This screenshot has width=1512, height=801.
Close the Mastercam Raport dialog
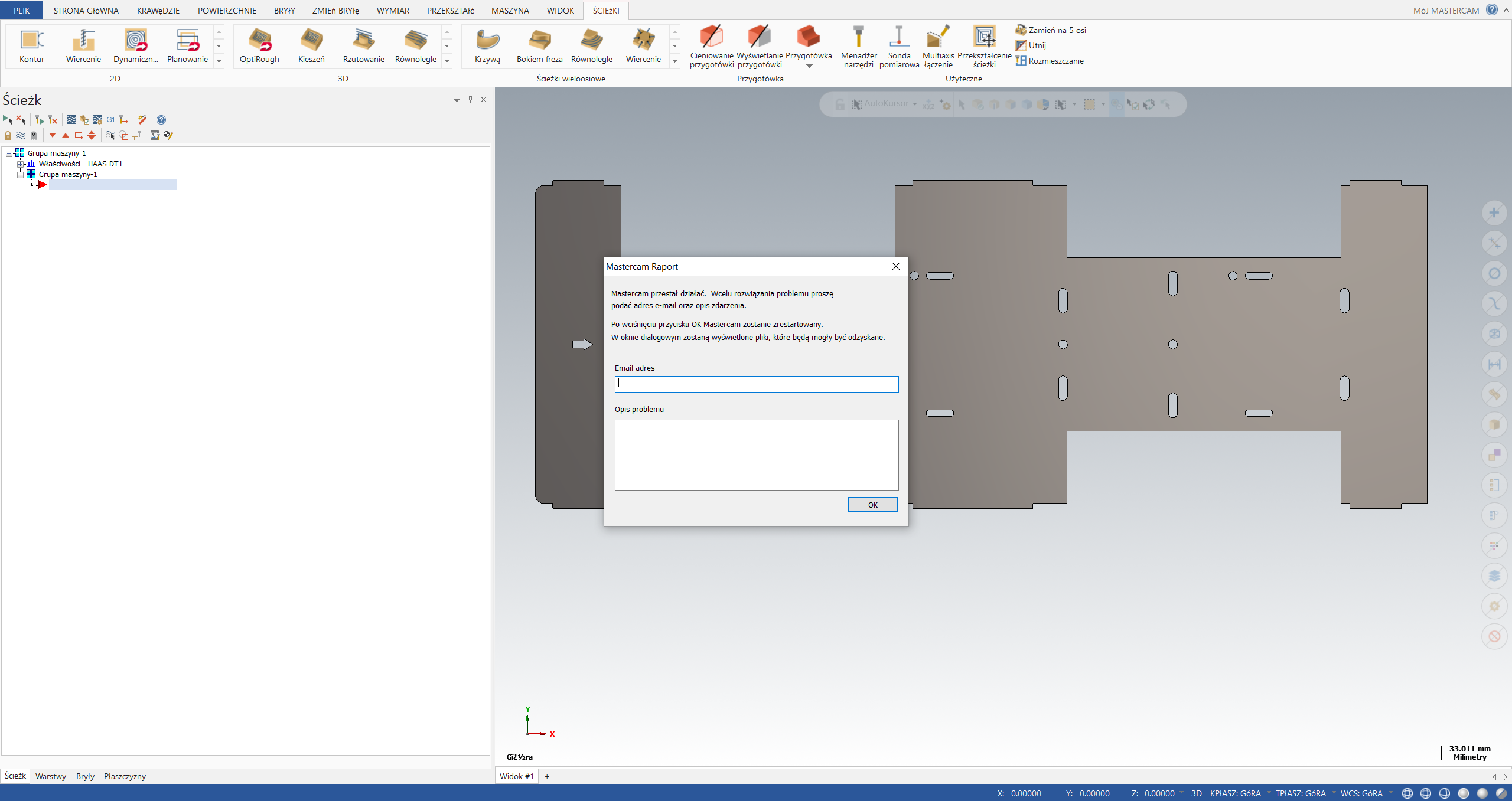click(895, 266)
